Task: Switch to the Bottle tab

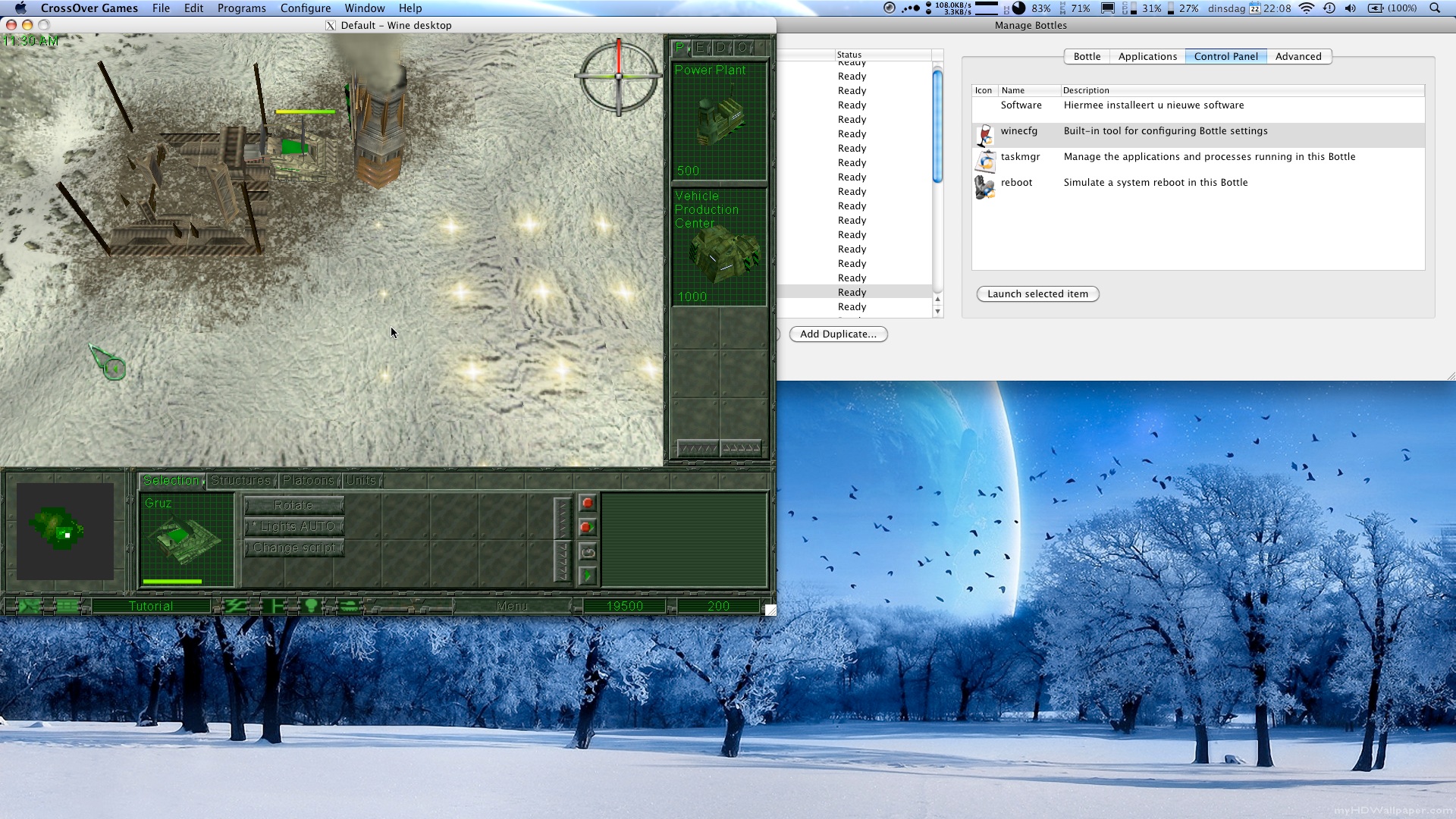Action: pos(1087,57)
